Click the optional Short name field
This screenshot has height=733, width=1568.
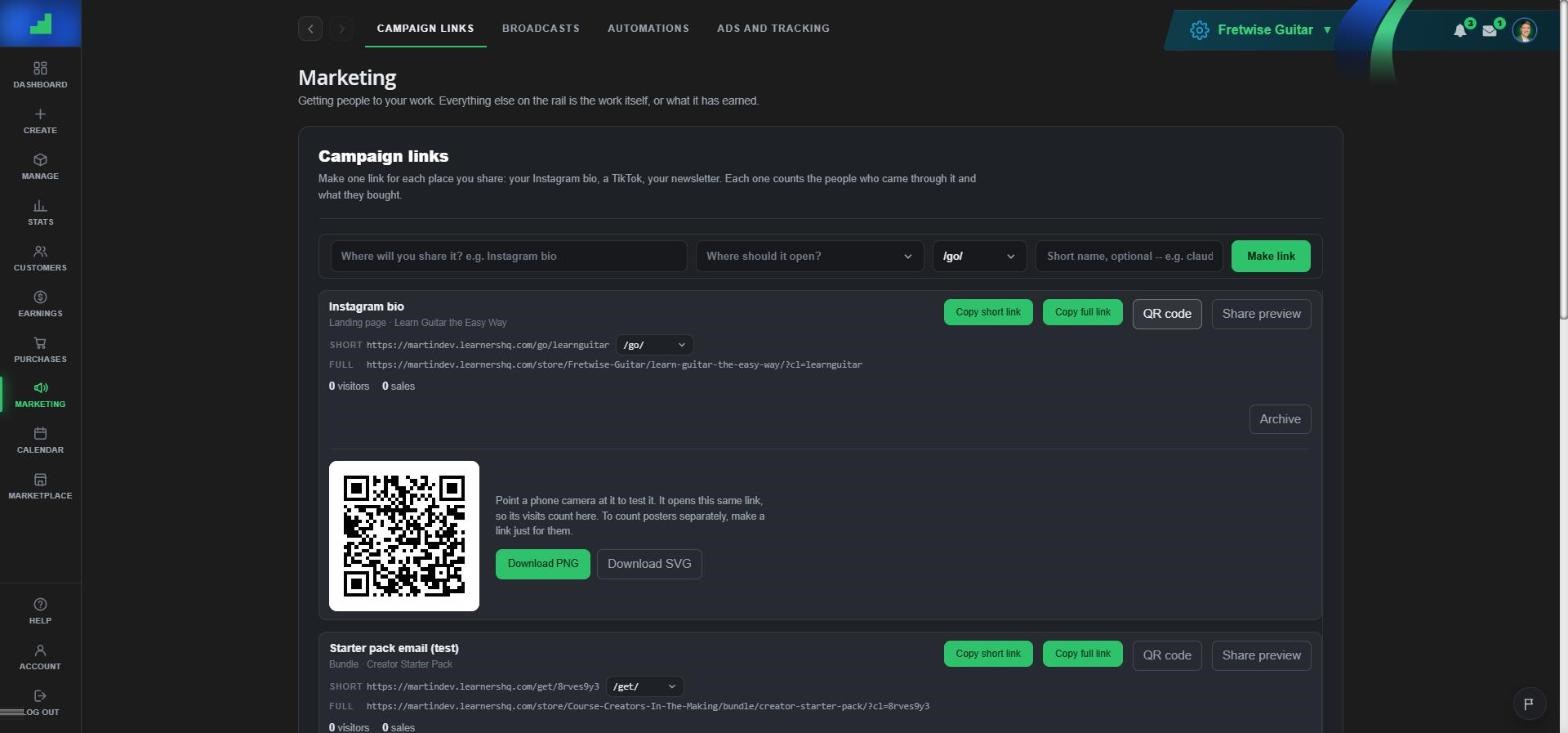1129,256
